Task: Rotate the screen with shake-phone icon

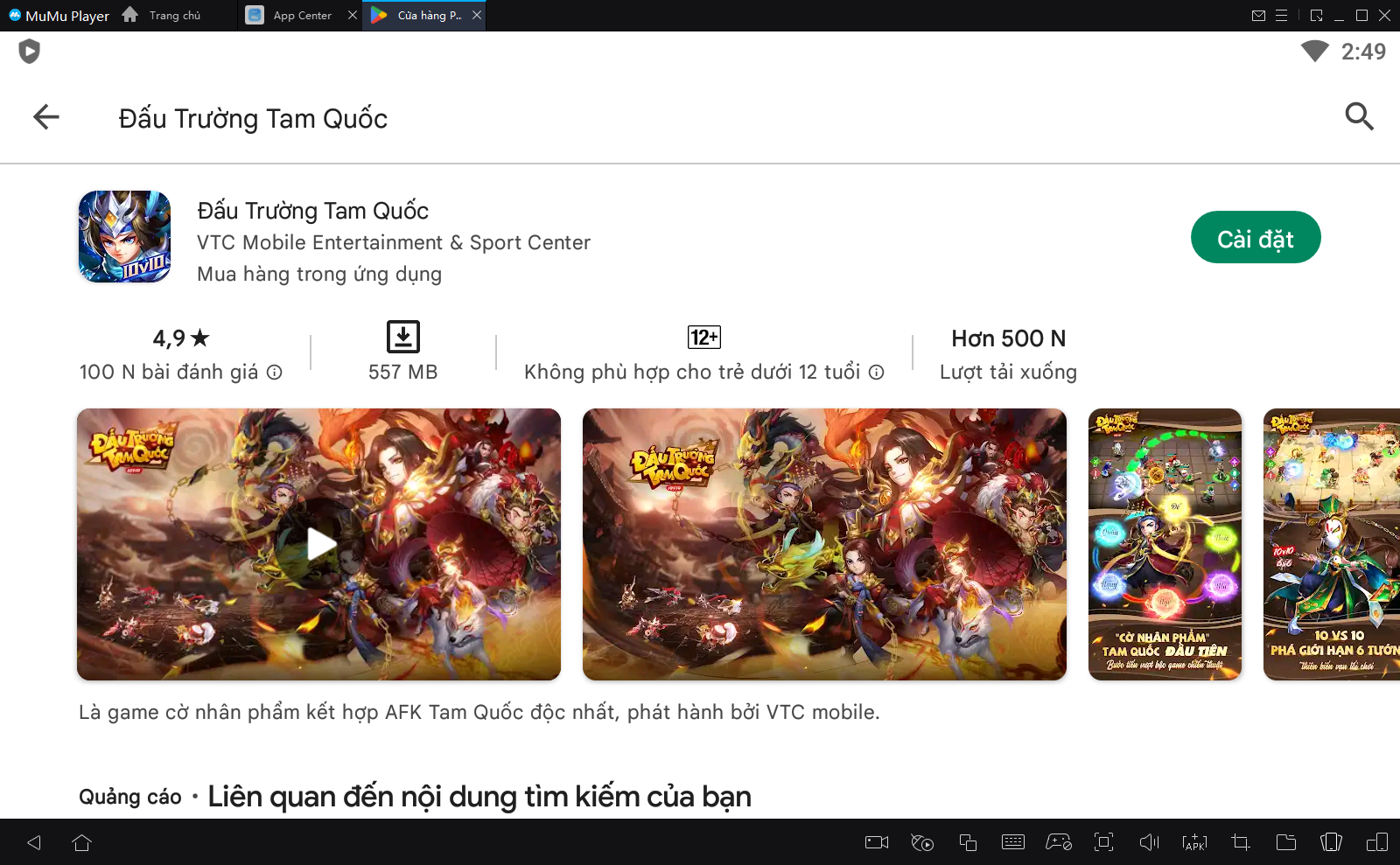Action: 1331,842
